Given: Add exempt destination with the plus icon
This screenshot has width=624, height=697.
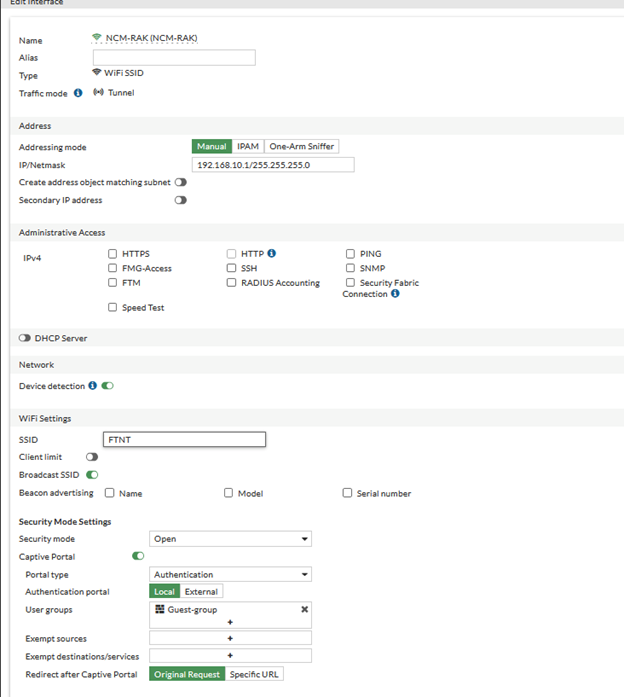Looking at the screenshot, I should (x=230, y=656).
